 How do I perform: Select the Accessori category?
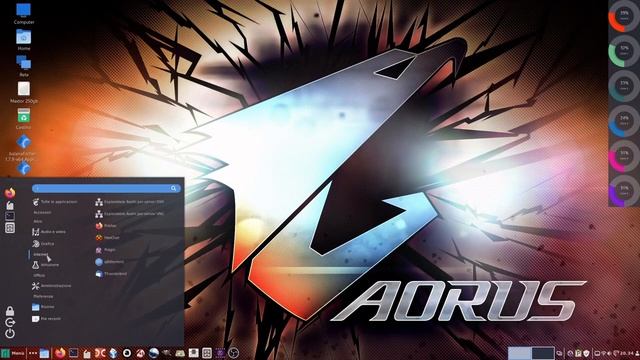[42, 212]
